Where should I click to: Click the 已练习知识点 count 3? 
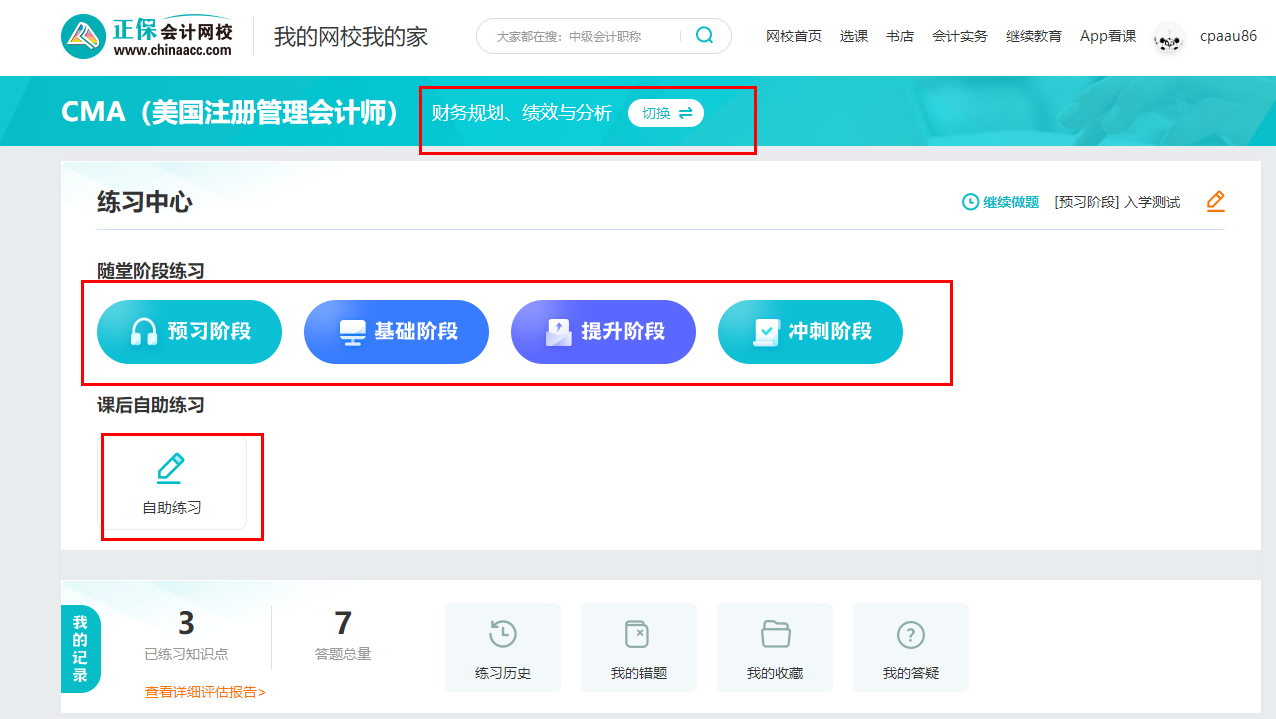(186, 623)
